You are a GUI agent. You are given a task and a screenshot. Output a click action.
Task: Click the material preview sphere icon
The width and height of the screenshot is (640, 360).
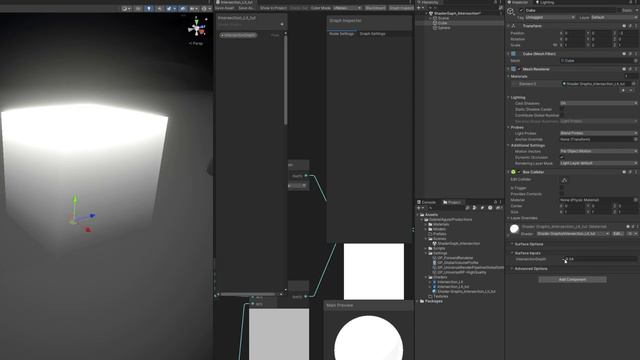click(514, 229)
